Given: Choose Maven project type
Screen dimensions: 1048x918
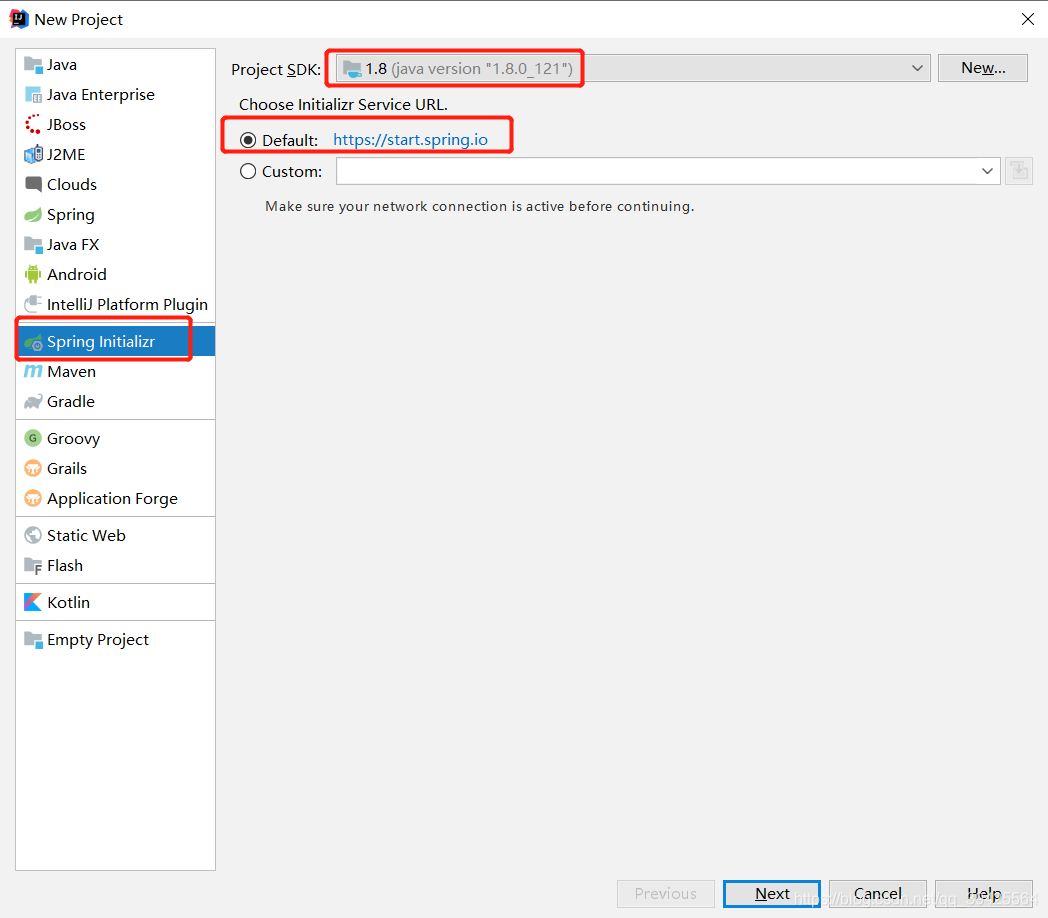Looking at the screenshot, I should tap(116, 371).
